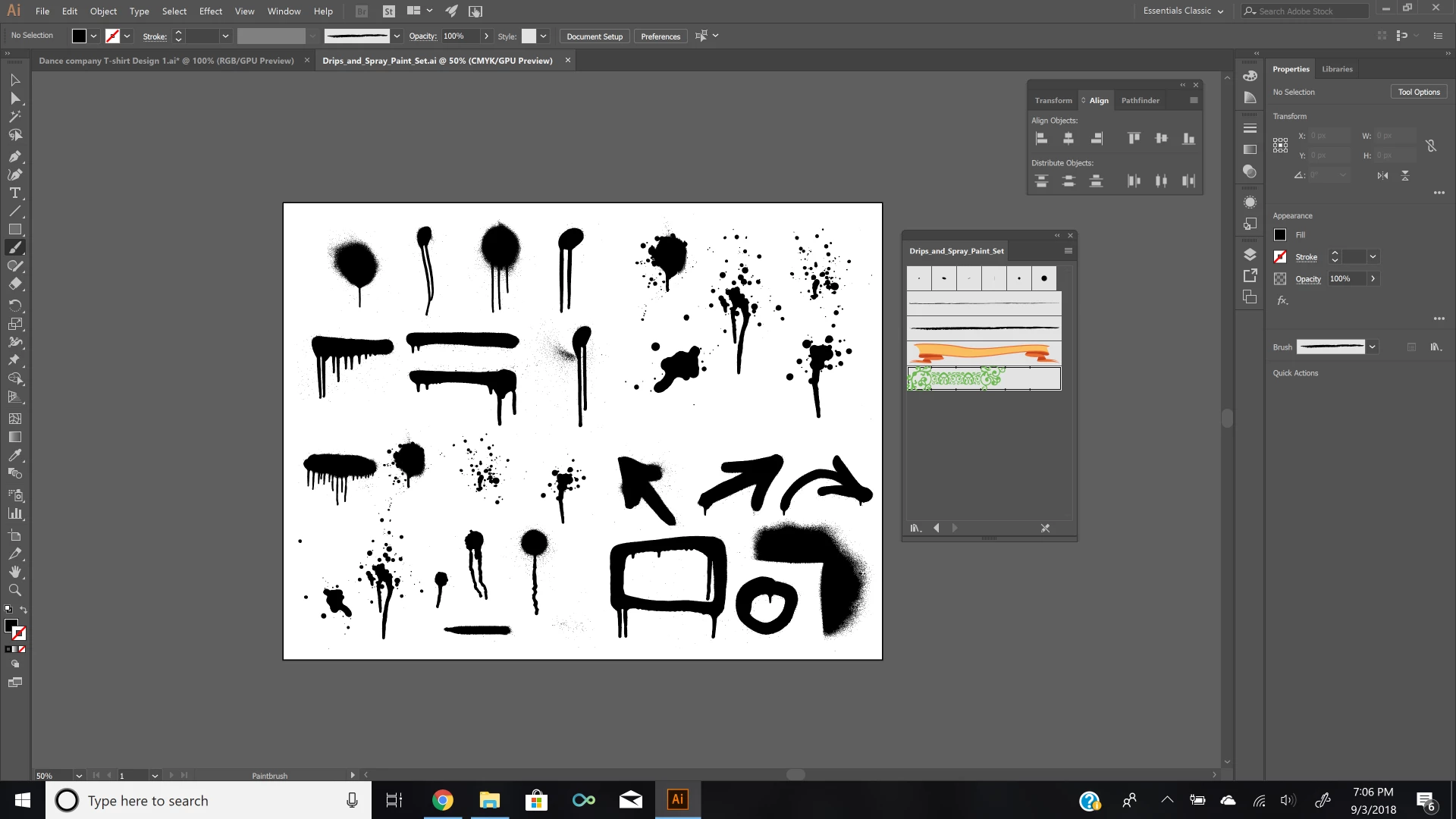Viewport: 1456px width, 819px height.
Task: Select the Pen tool
Action: coord(14,156)
